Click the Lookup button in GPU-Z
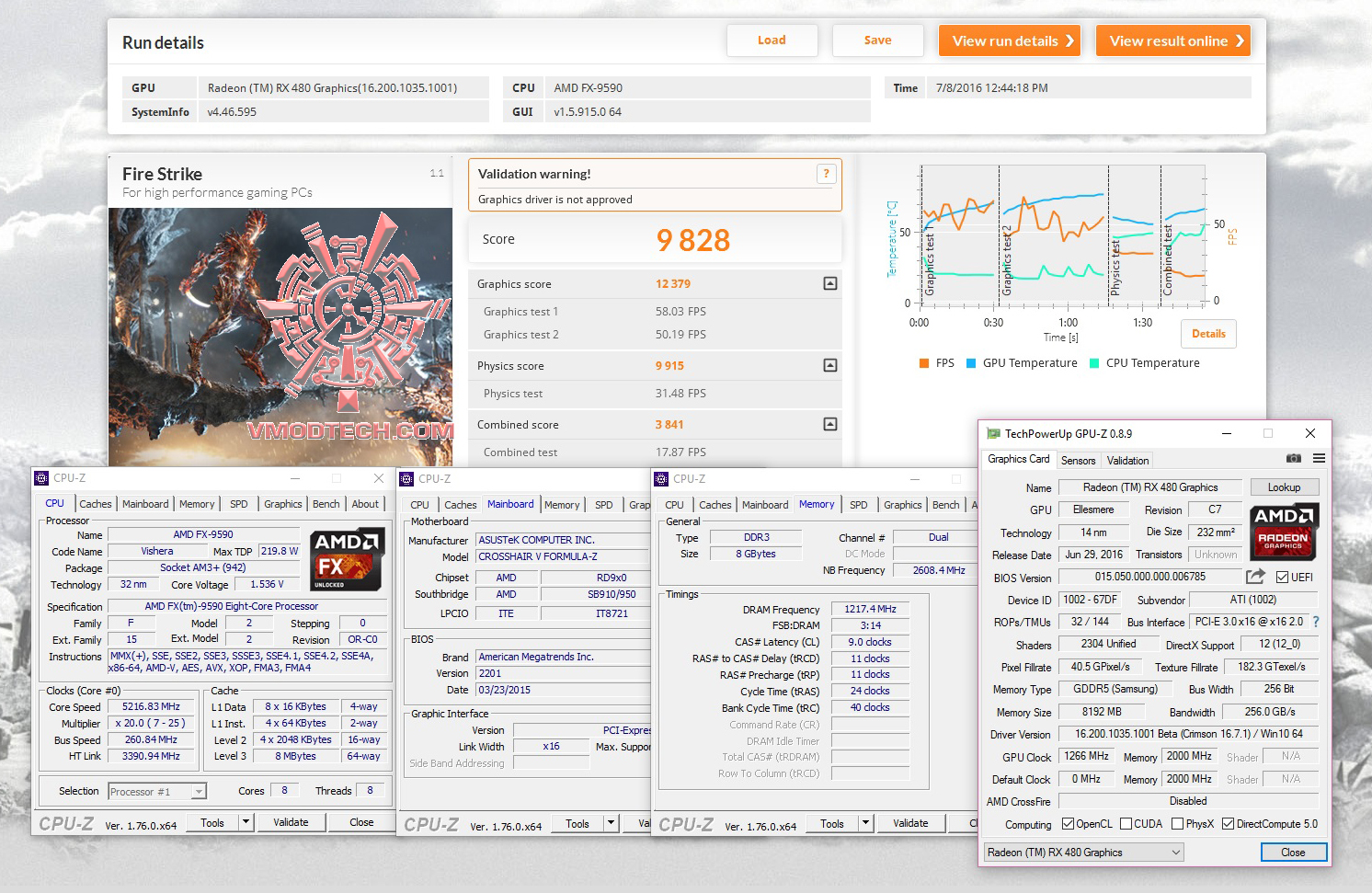Viewport: 1372px width, 893px height. (1284, 487)
